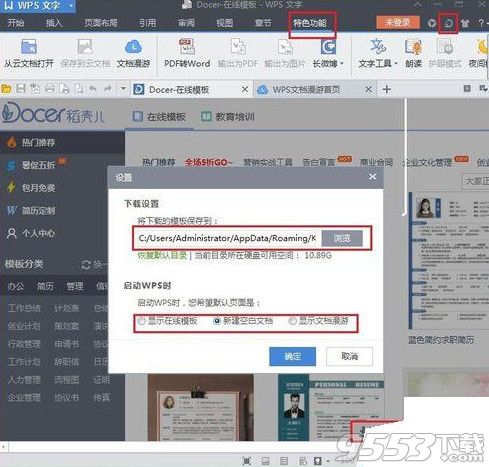
Task: Open the 商业合同 top category link
Action: [x=376, y=162]
